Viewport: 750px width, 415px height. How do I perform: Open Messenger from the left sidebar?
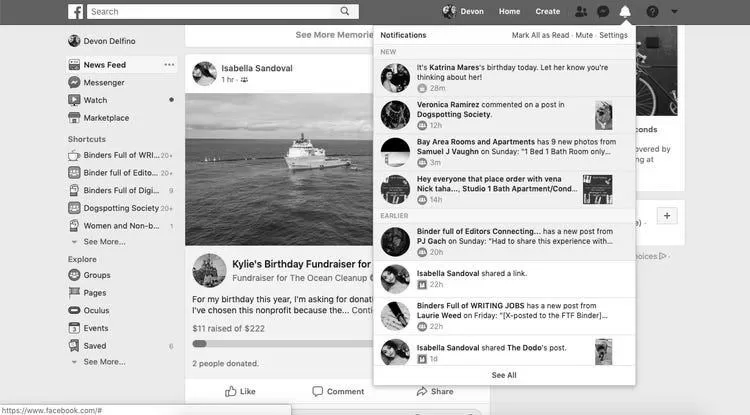pyautogui.click(x=104, y=83)
